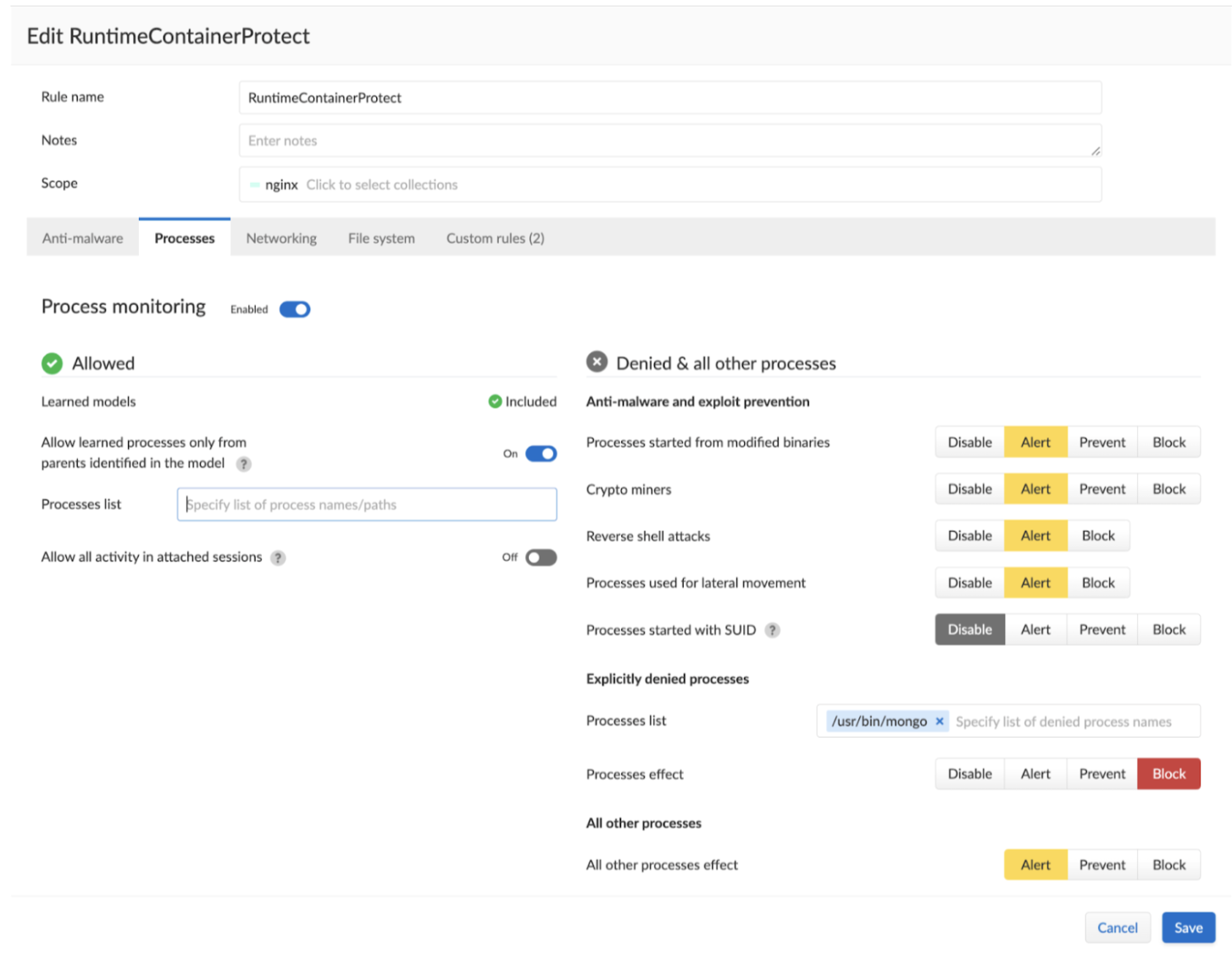Set modified binaries to Disable
Screen dimensions: 1232x976
point(969,442)
